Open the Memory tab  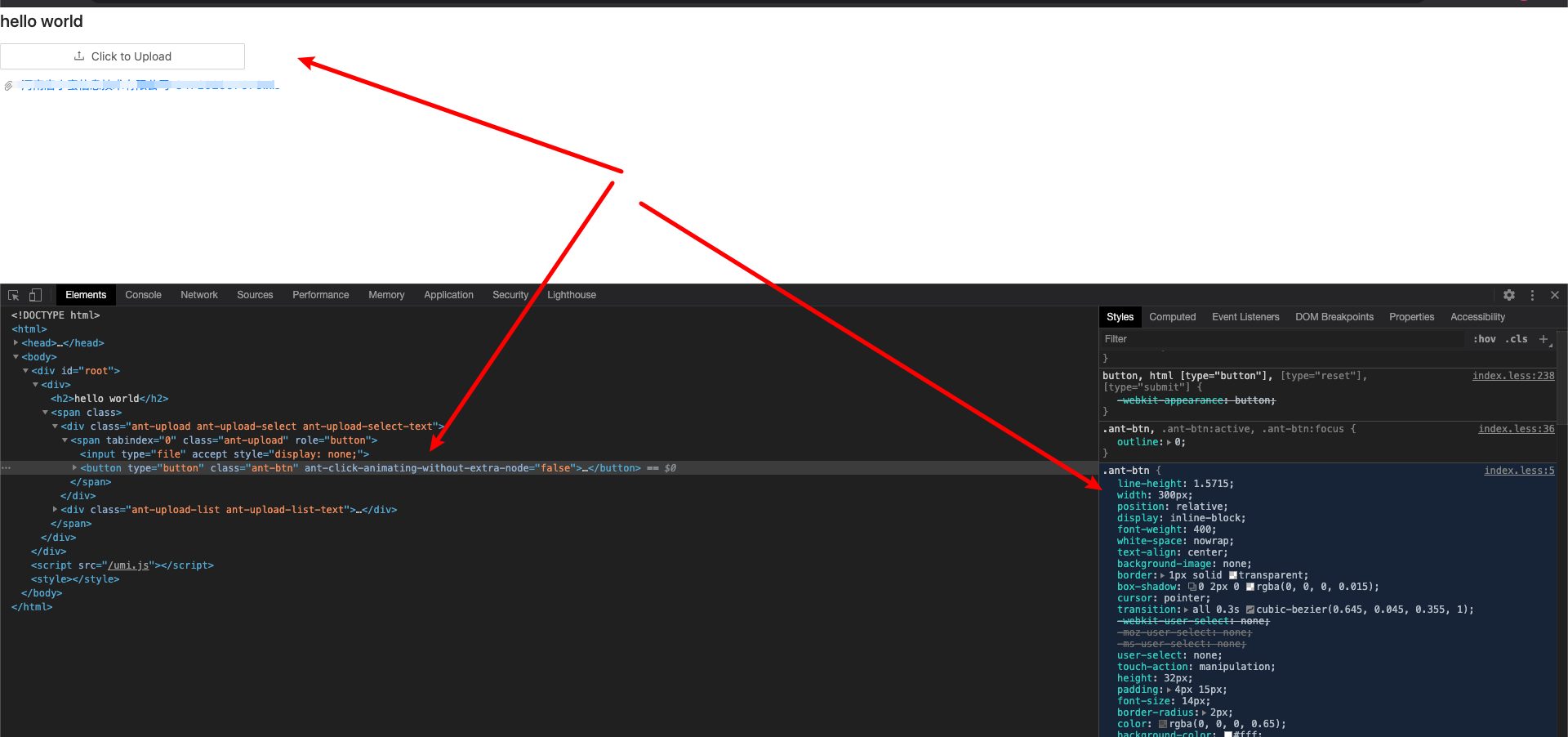click(x=386, y=295)
